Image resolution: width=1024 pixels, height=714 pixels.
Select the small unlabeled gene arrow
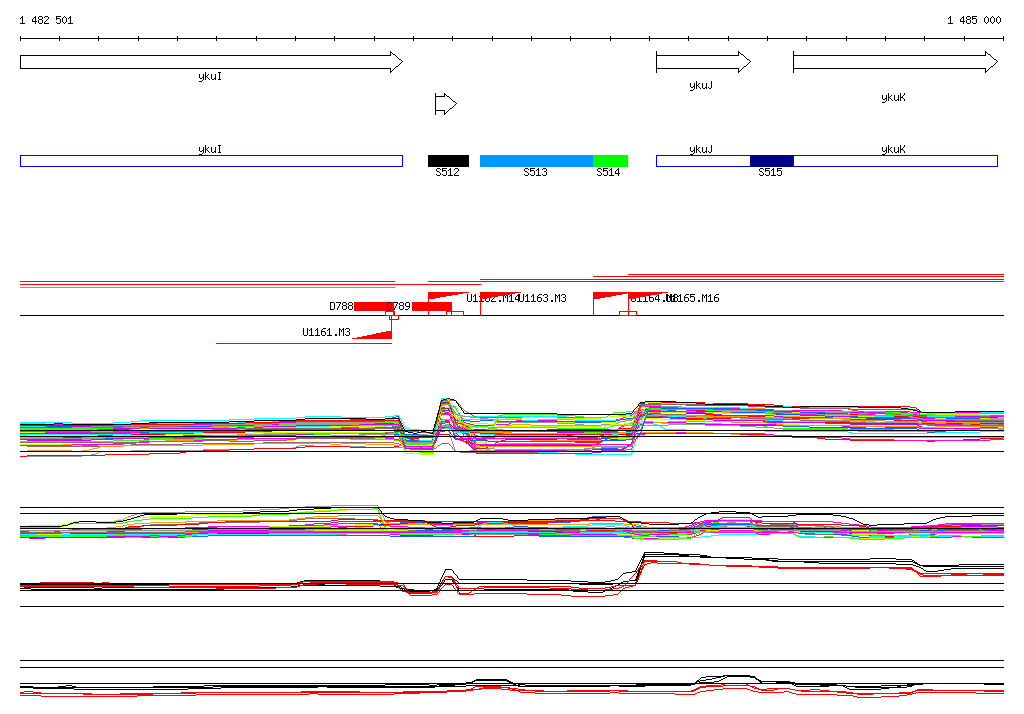point(446,103)
